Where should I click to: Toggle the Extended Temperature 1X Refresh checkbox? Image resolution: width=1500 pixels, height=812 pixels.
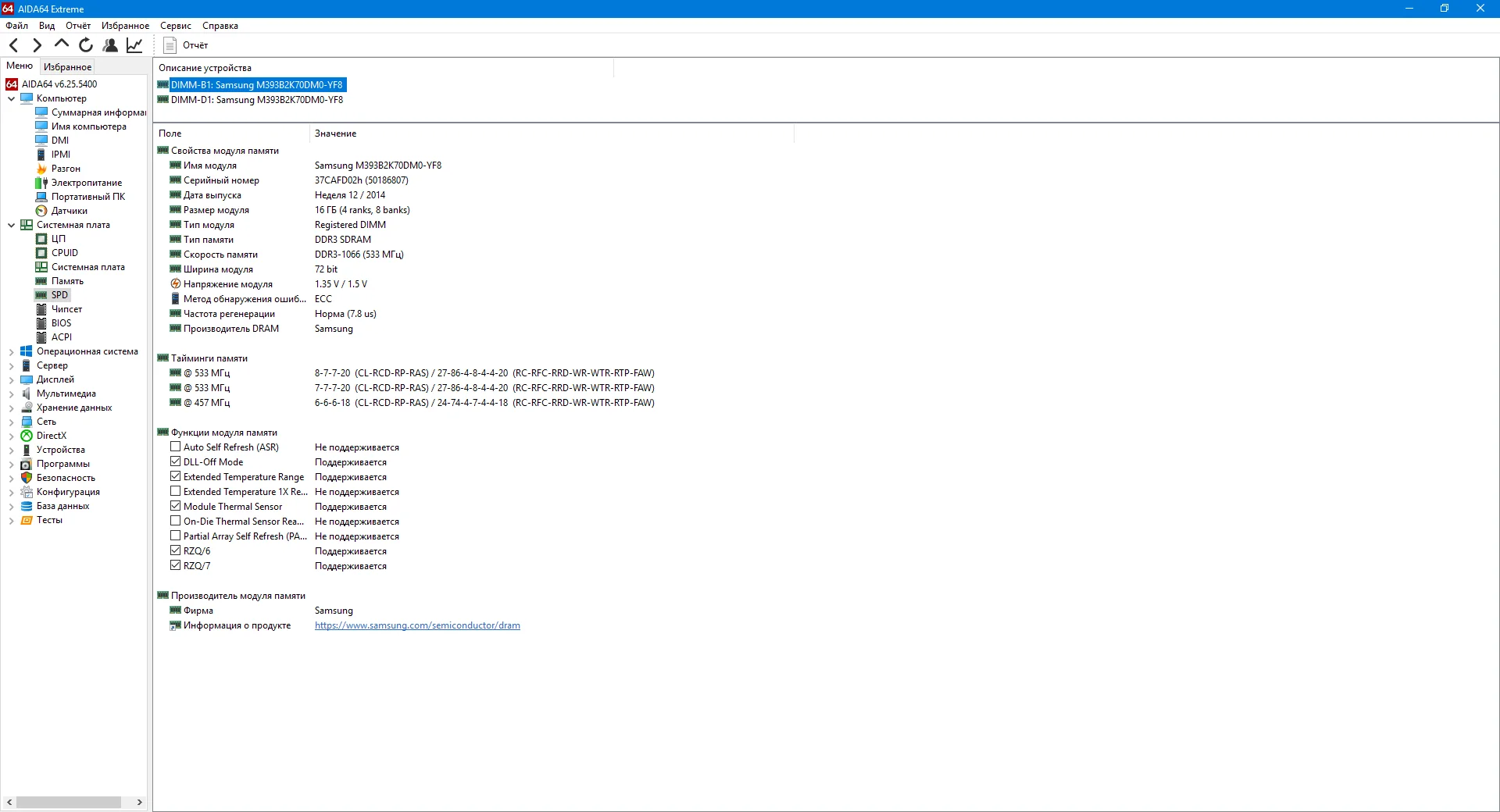click(175, 492)
